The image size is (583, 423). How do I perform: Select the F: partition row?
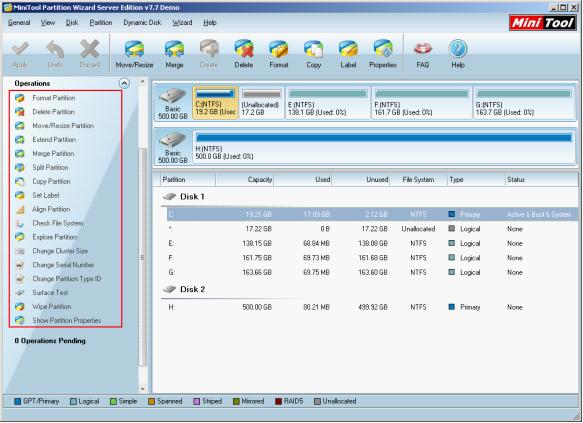click(372, 258)
